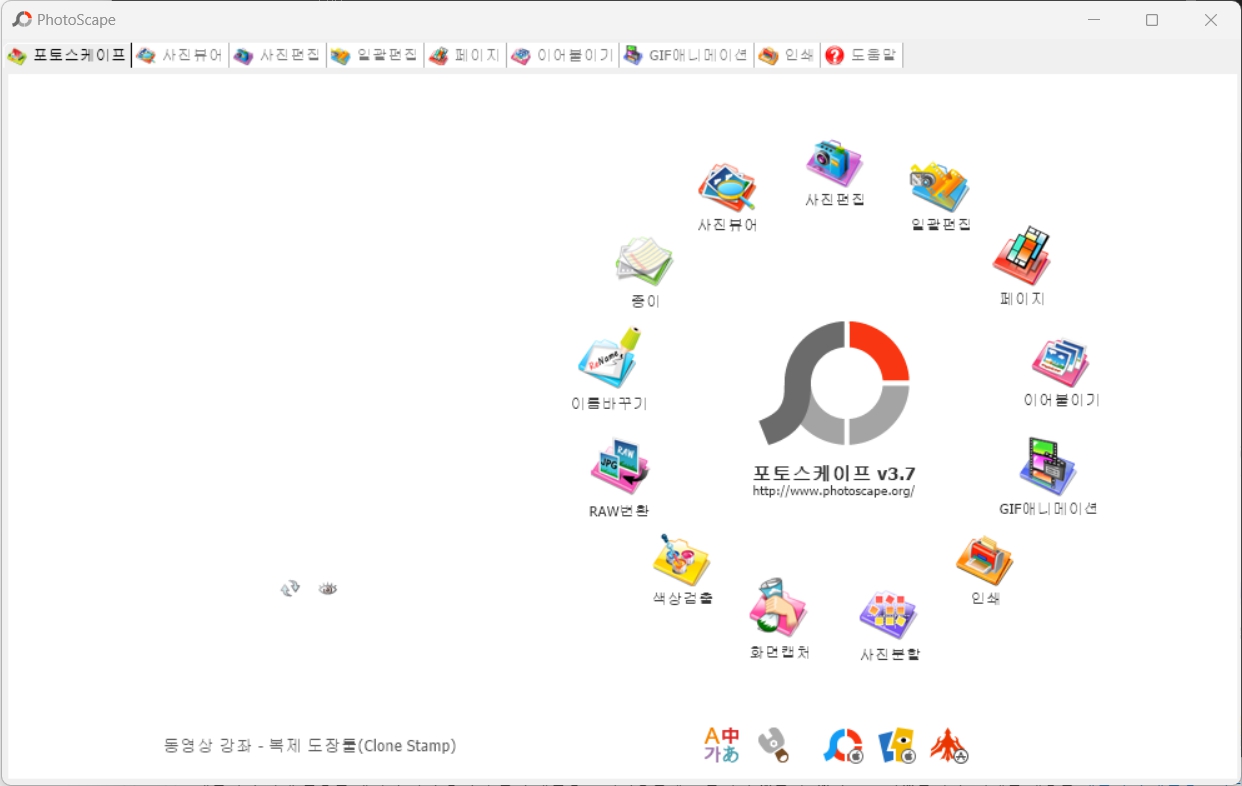Launch the RAW변환 converter icon

tap(619, 478)
